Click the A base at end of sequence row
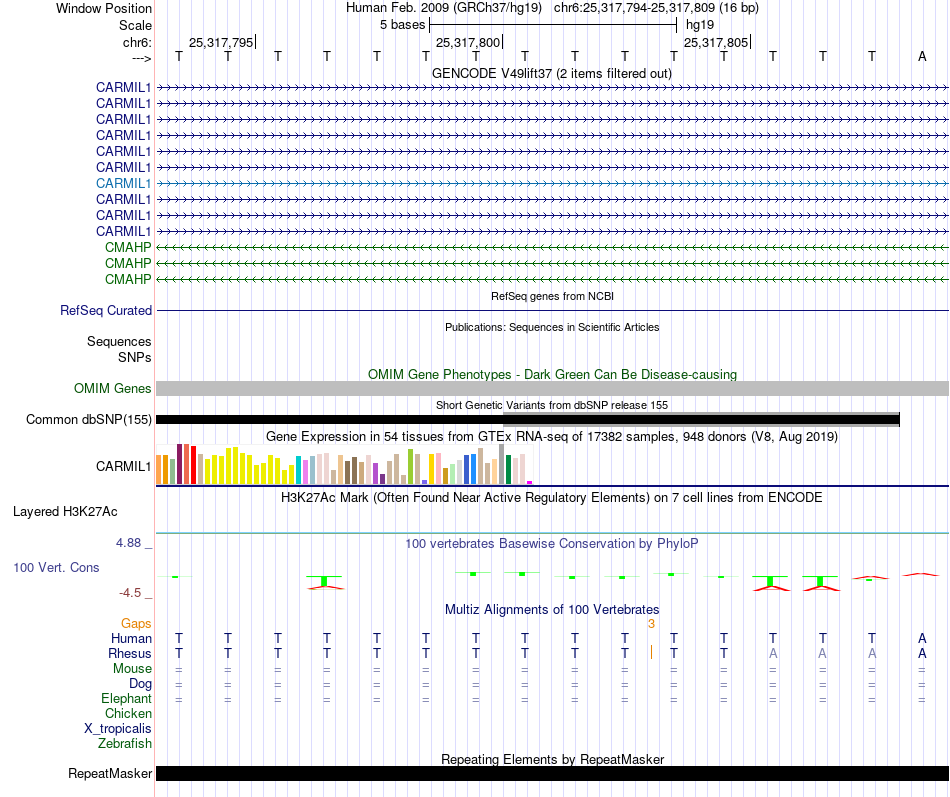This screenshot has width=950, height=797. click(x=922, y=56)
